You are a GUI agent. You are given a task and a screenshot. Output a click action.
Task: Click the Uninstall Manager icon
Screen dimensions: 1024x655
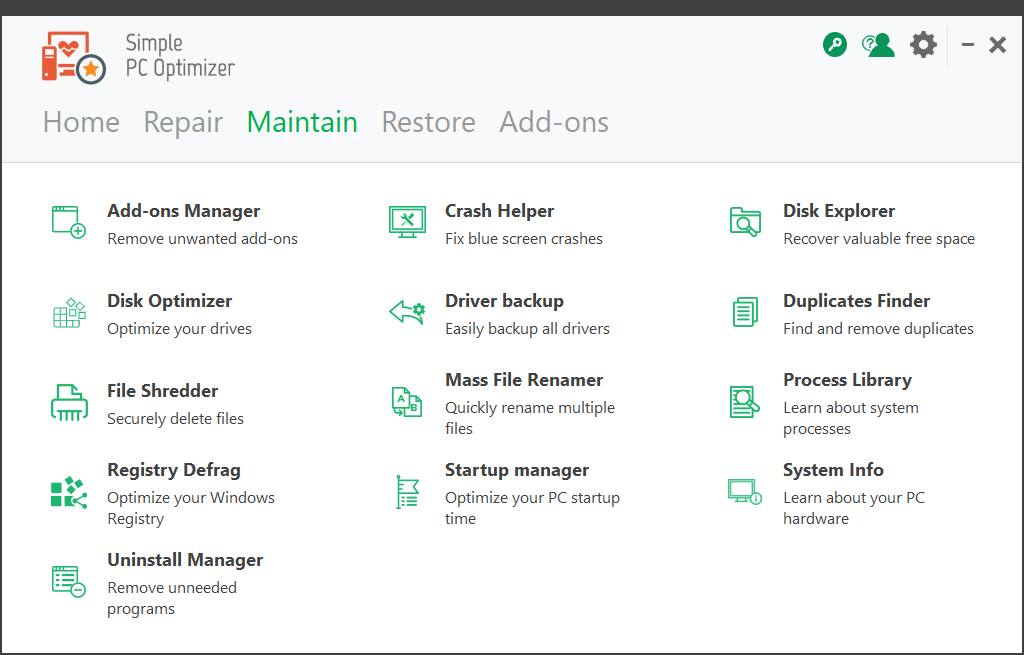tap(68, 582)
